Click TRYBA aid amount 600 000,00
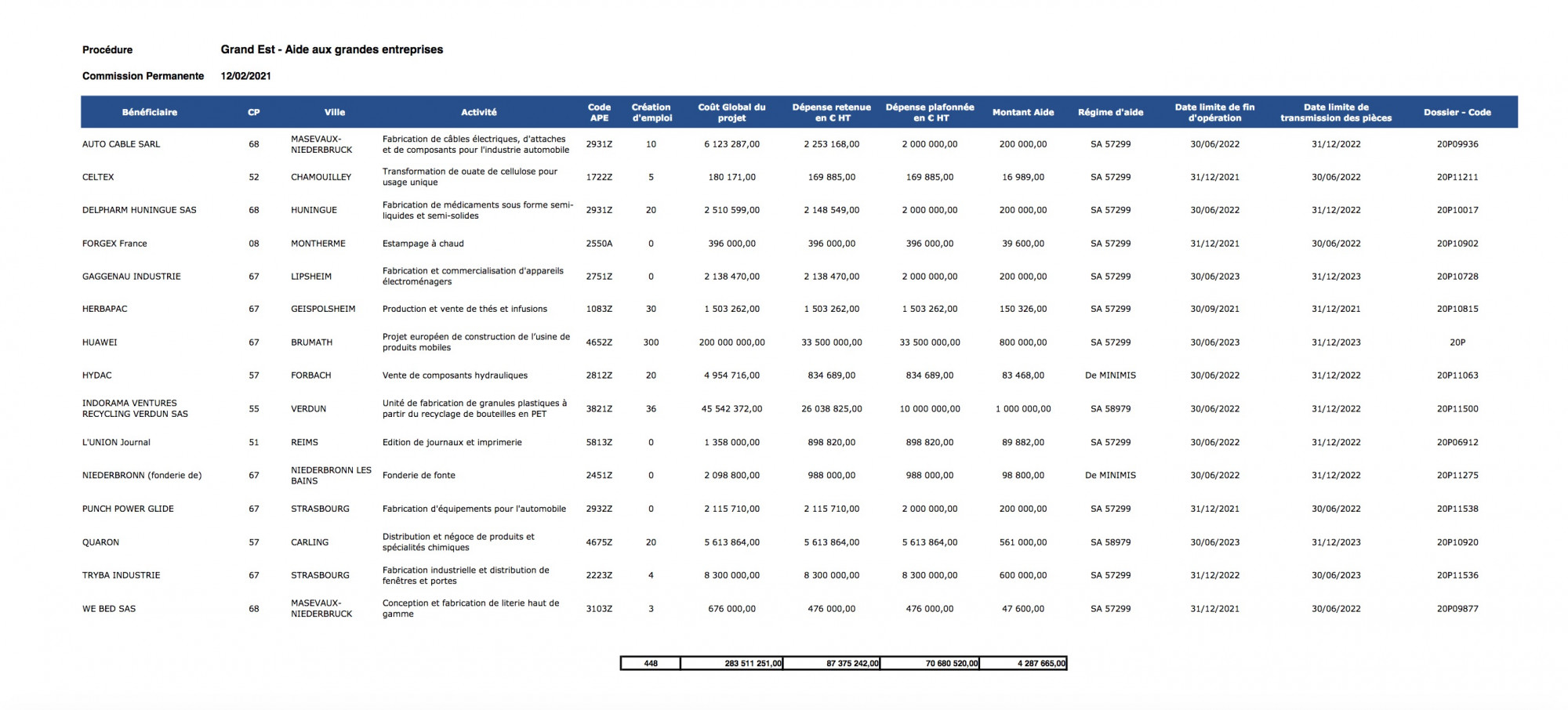This screenshot has height=710, width=1568. coord(1023,575)
